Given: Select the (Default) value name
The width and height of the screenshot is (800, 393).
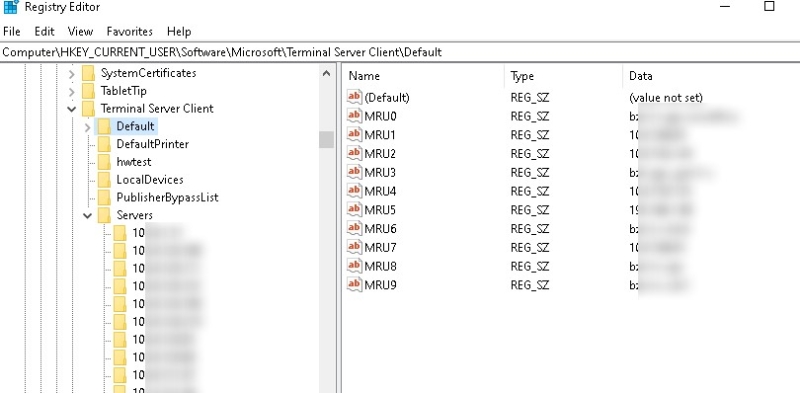Looking at the screenshot, I should (387, 97).
